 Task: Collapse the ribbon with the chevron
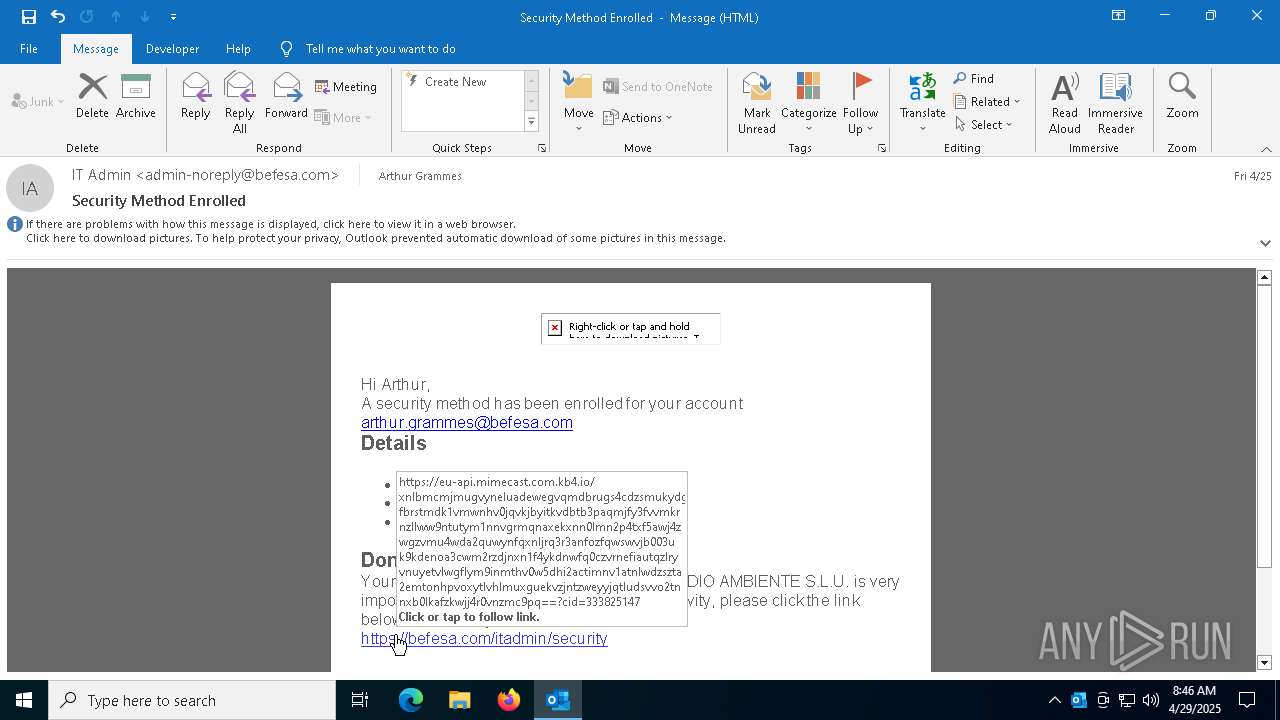click(x=1266, y=149)
